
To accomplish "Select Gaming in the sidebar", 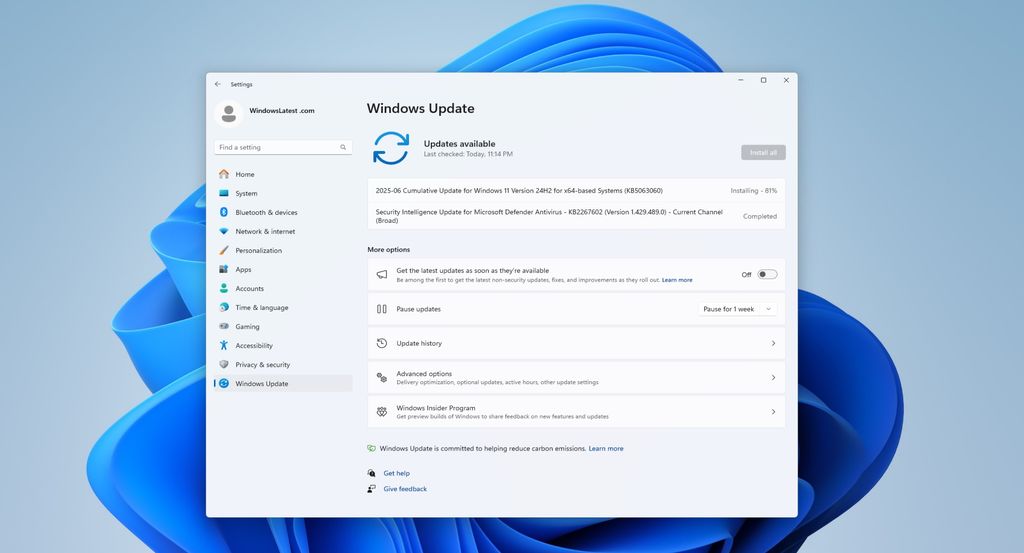I will (283, 326).
